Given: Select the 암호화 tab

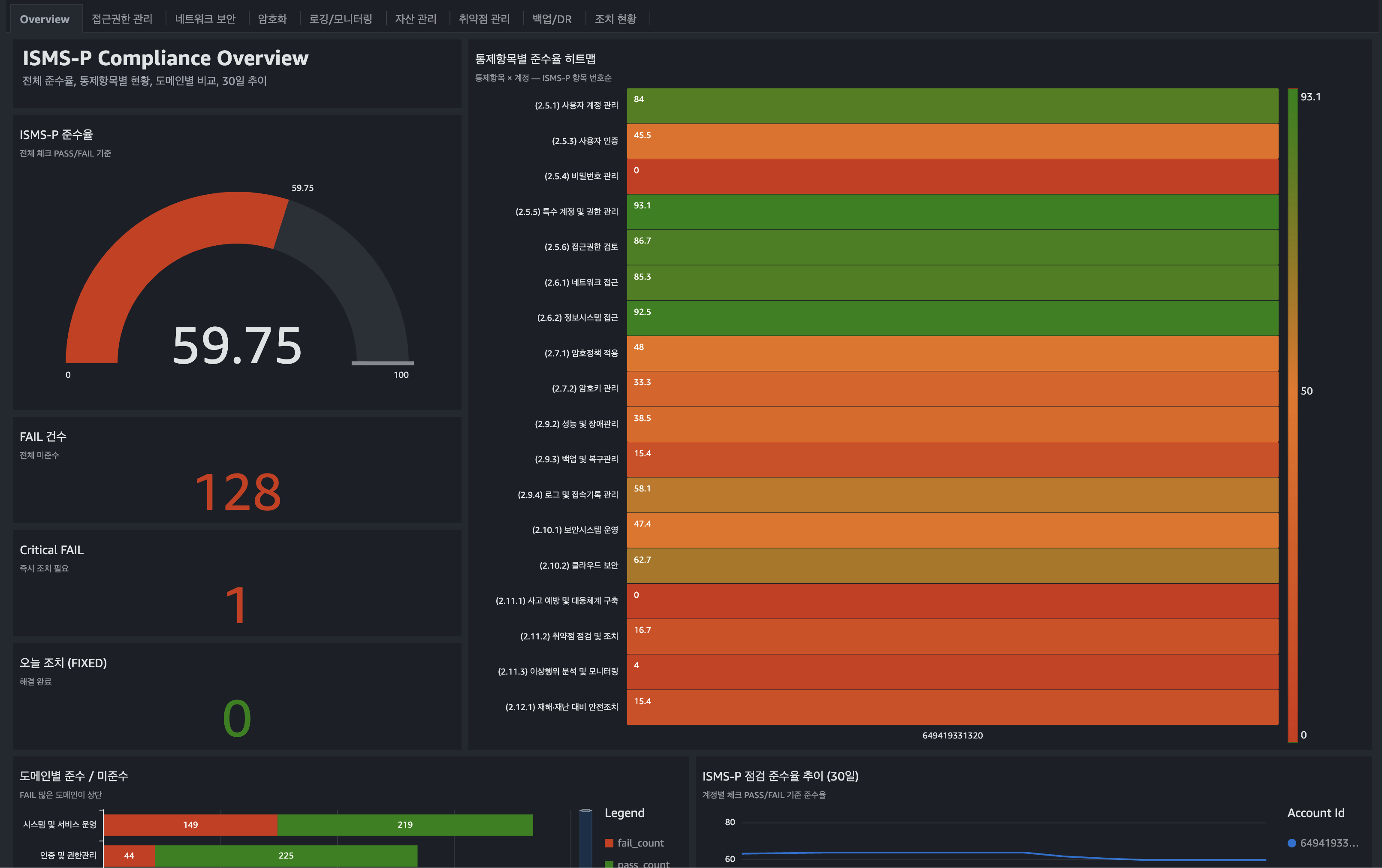Looking at the screenshot, I should [272, 18].
